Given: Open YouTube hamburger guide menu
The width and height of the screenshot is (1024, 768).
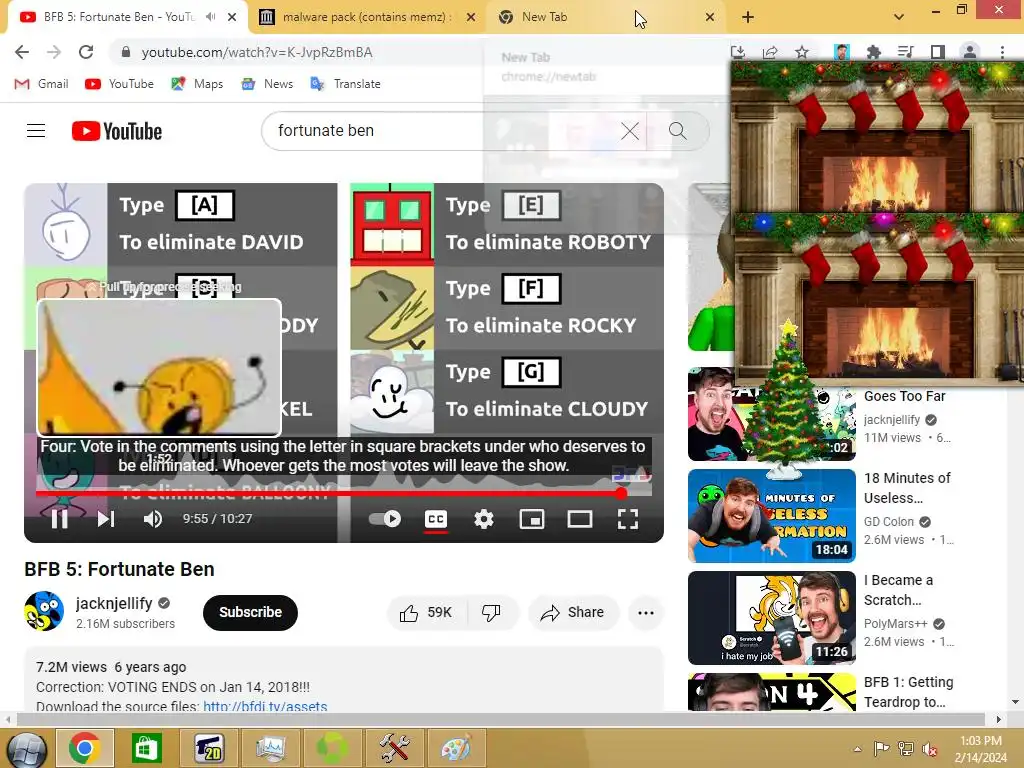Looking at the screenshot, I should click(36, 131).
